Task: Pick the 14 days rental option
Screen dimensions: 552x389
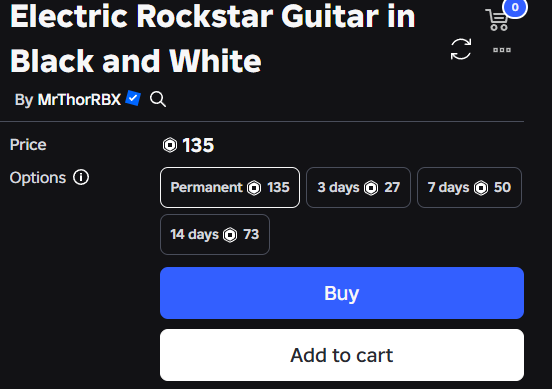Action: point(215,234)
